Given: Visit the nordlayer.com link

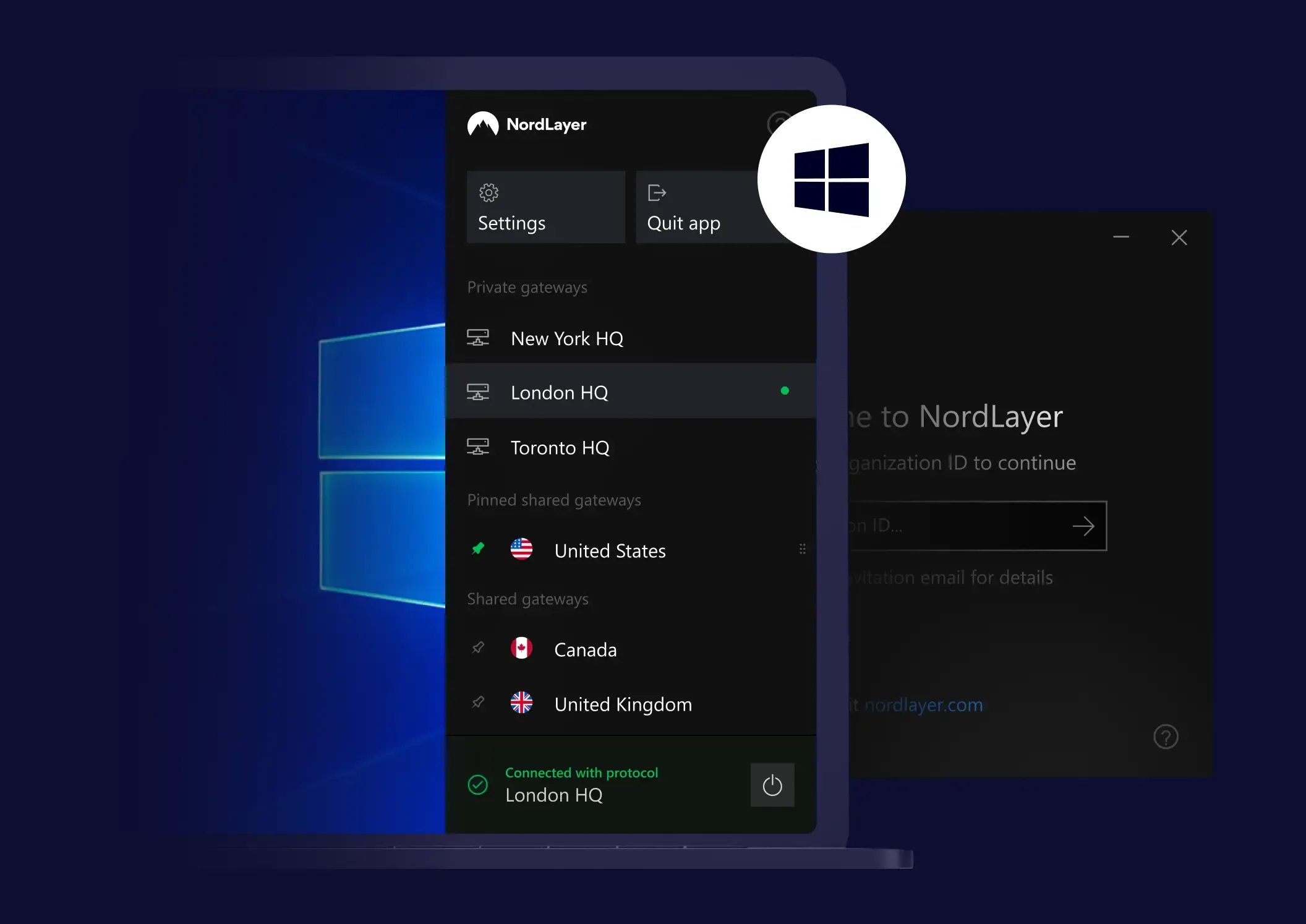Looking at the screenshot, I should coord(923,705).
